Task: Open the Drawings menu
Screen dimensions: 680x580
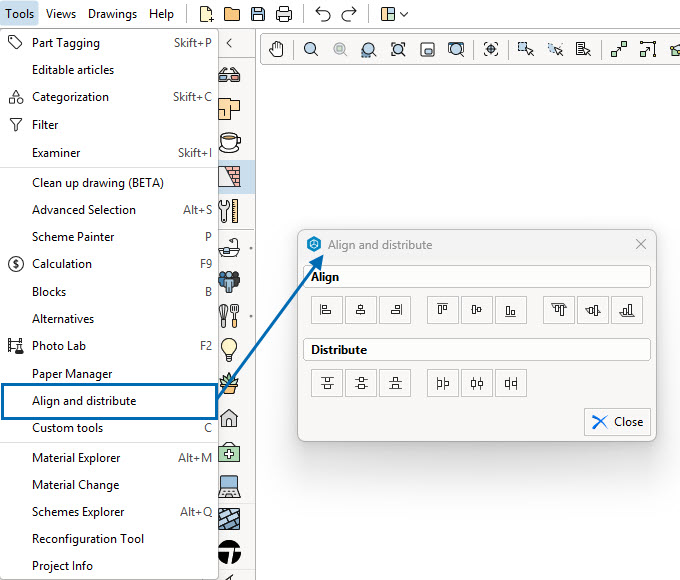Action: (x=112, y=14)
